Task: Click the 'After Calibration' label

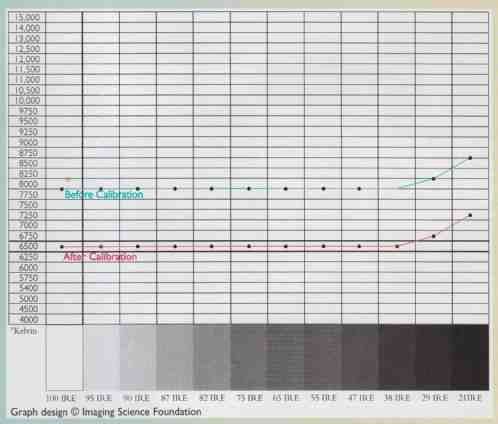Action: coord(100,257)
